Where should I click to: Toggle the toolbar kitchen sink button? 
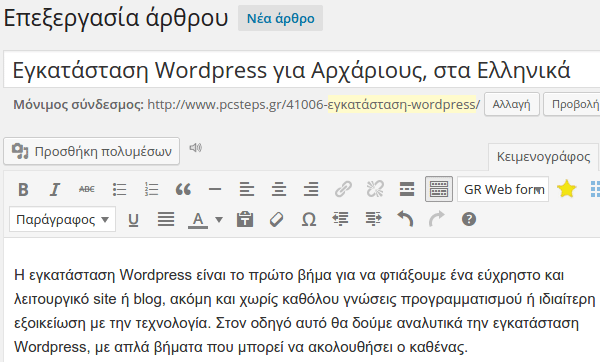click(x=439, y=189)
